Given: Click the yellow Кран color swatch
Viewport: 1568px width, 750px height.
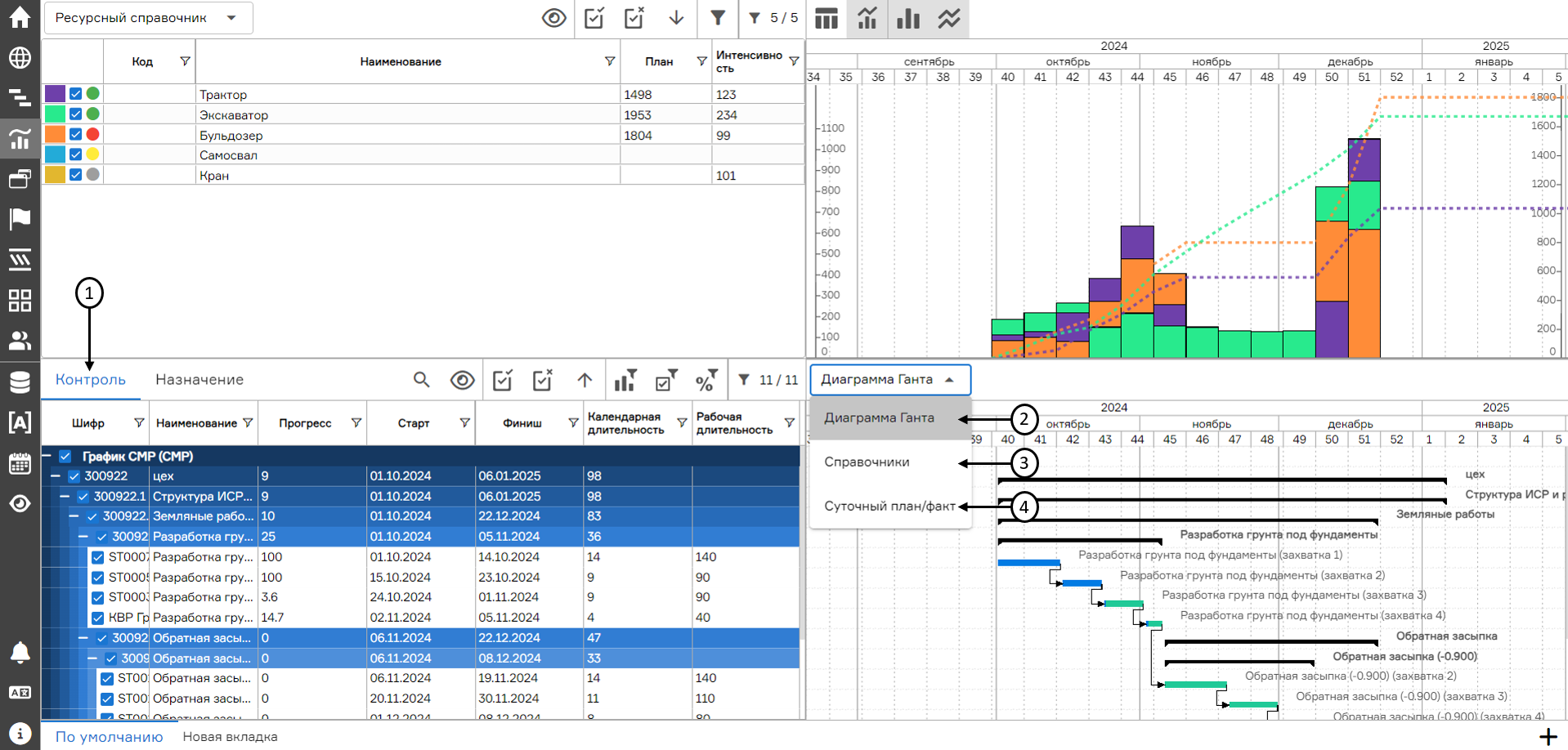Looking at the screenshot, I should coord(55,174).
